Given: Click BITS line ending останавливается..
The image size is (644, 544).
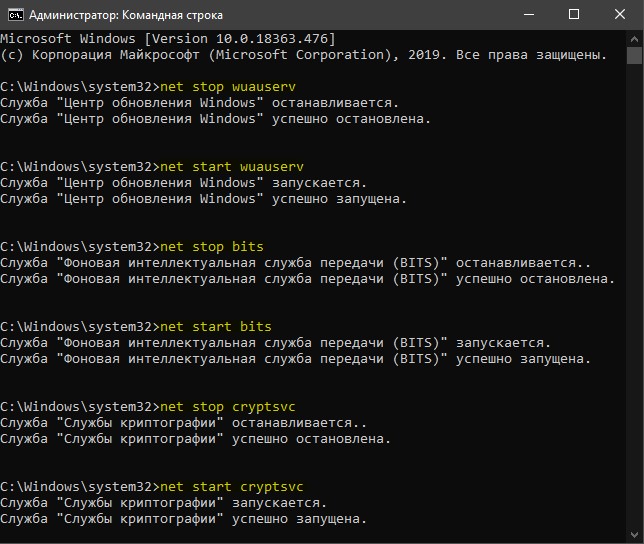Looking at the screenshot, I should [296, 263].
